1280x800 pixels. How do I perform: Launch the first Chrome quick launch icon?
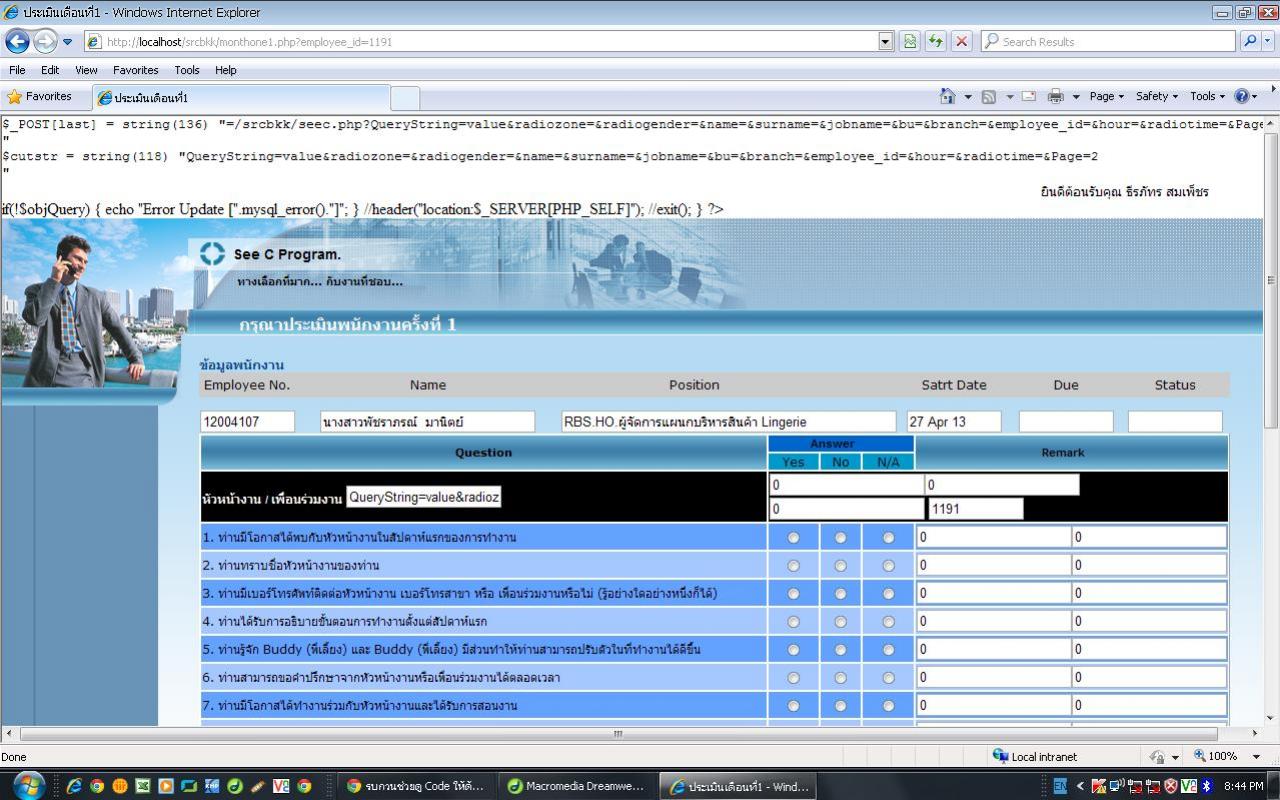pos(97,786)
